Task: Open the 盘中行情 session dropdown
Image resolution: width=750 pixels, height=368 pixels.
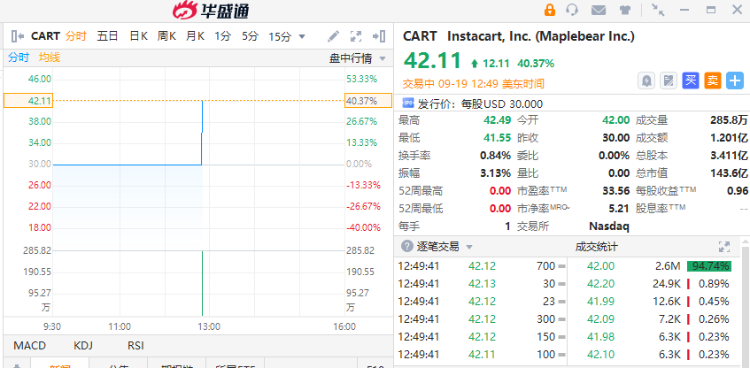Action: point(357,58)
